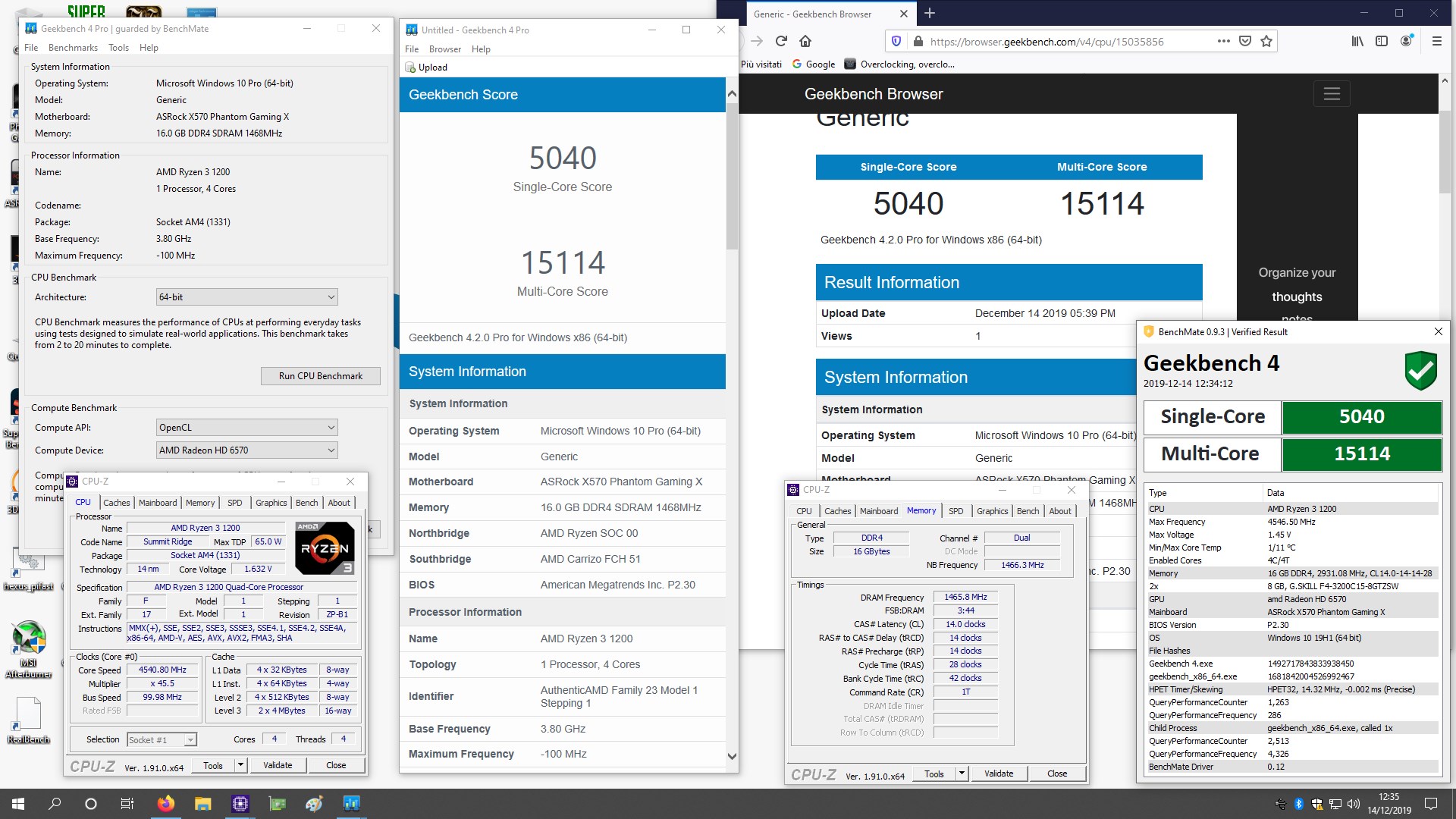Switch to Caches tab in left CPU-Z
This screenshot has width=1456, height=819.
[116, 503]
